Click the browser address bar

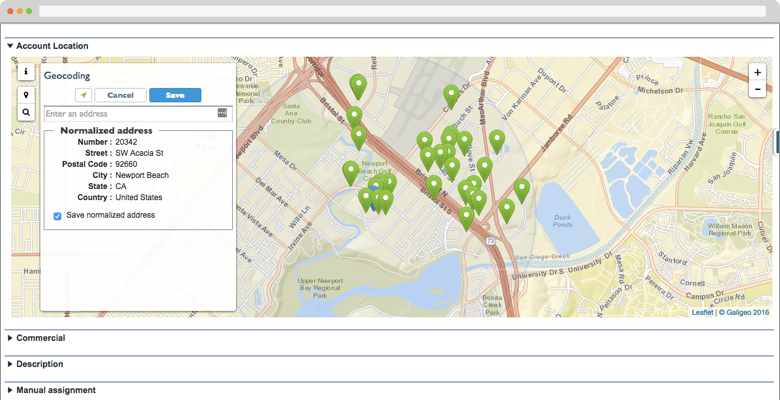point(400,10)
